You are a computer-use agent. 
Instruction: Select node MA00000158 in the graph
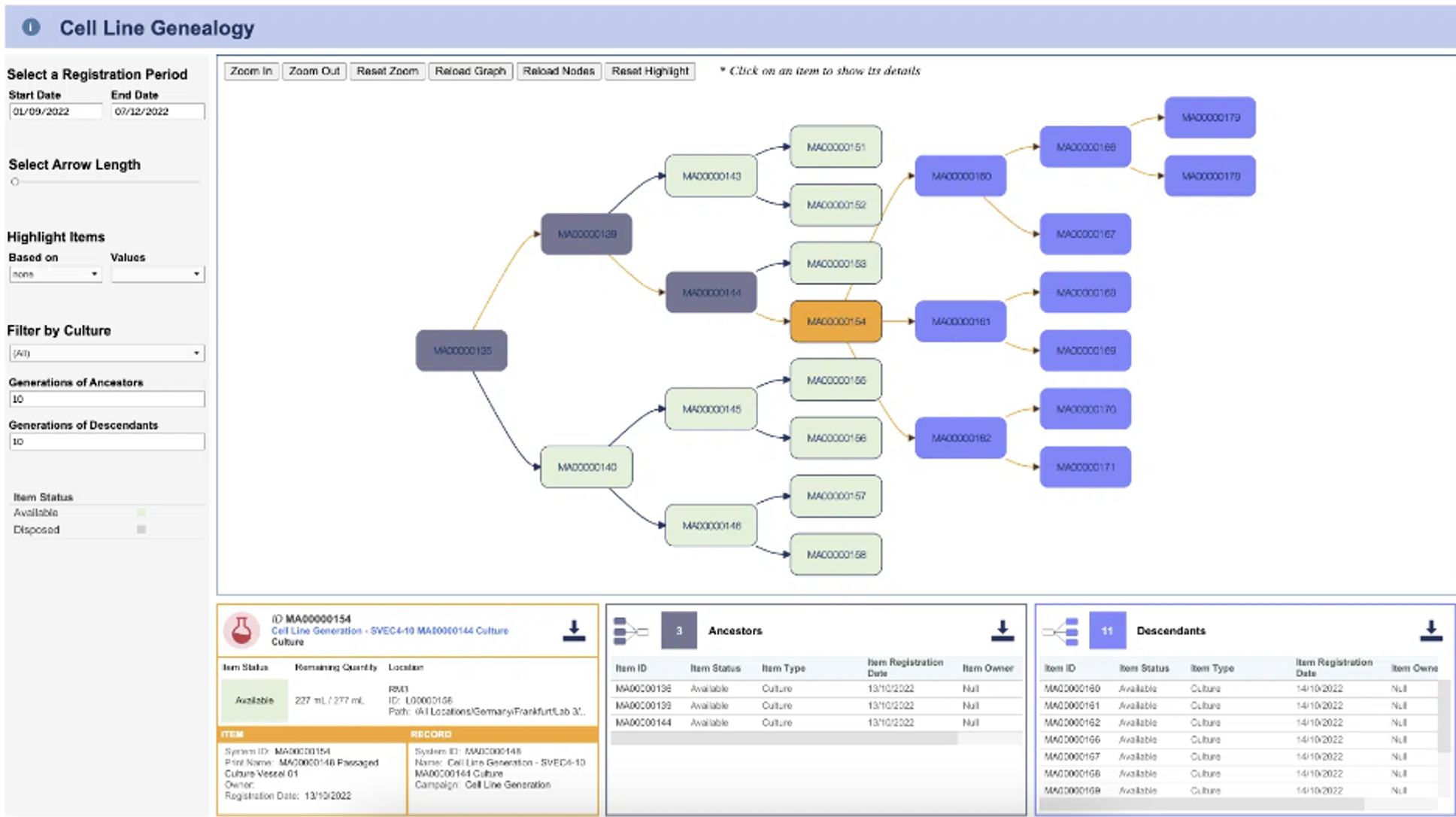coord(836,554)
